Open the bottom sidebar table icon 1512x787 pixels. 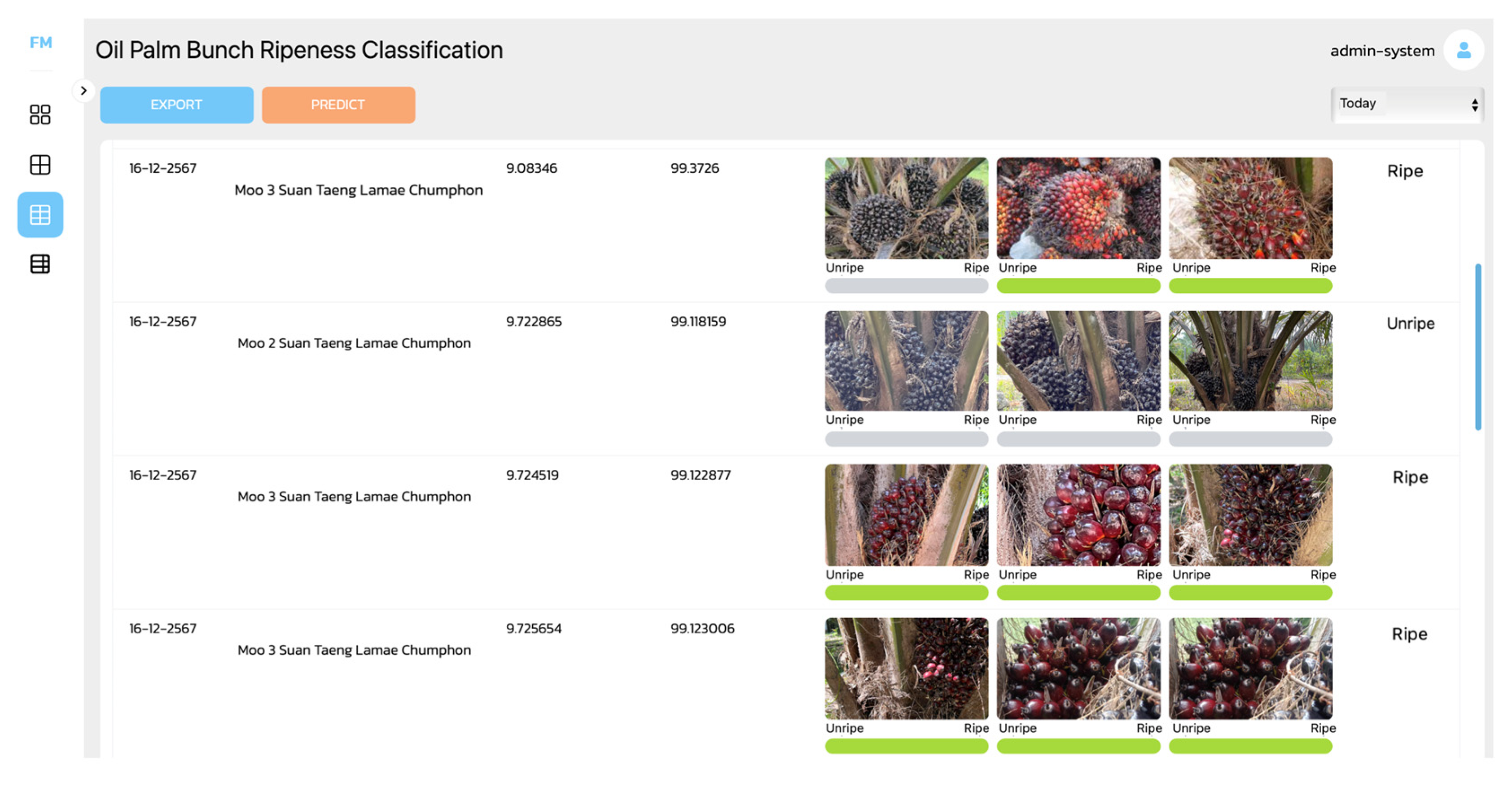[x=40, y=265]
